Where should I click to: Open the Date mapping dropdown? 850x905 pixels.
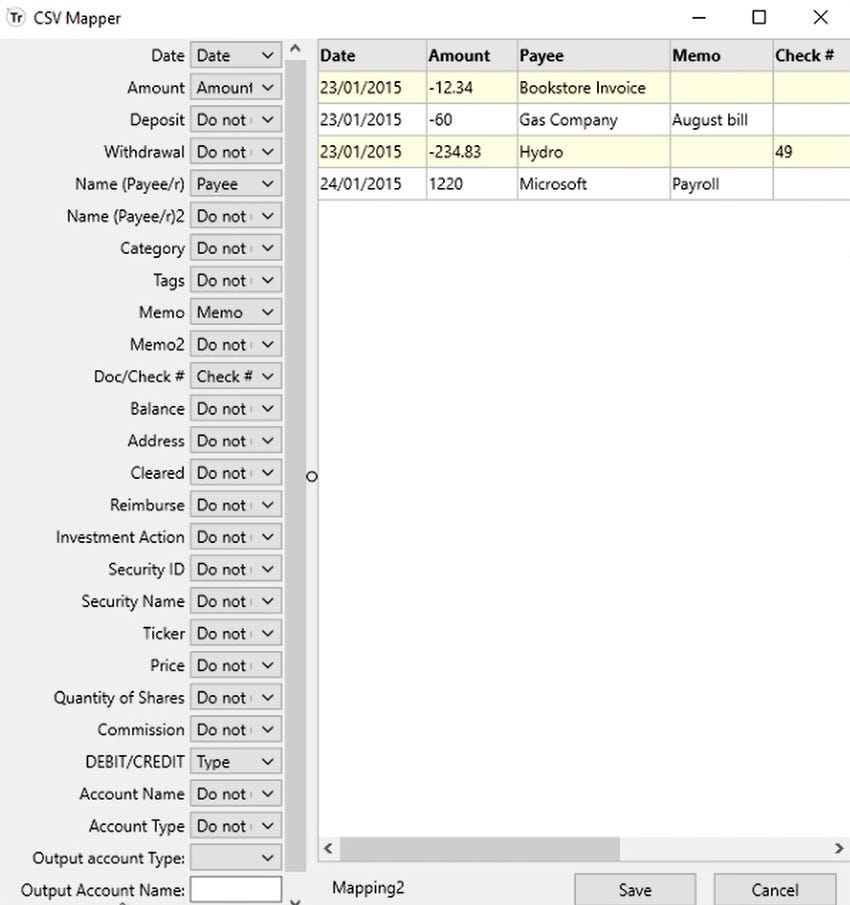click(235, 55)
